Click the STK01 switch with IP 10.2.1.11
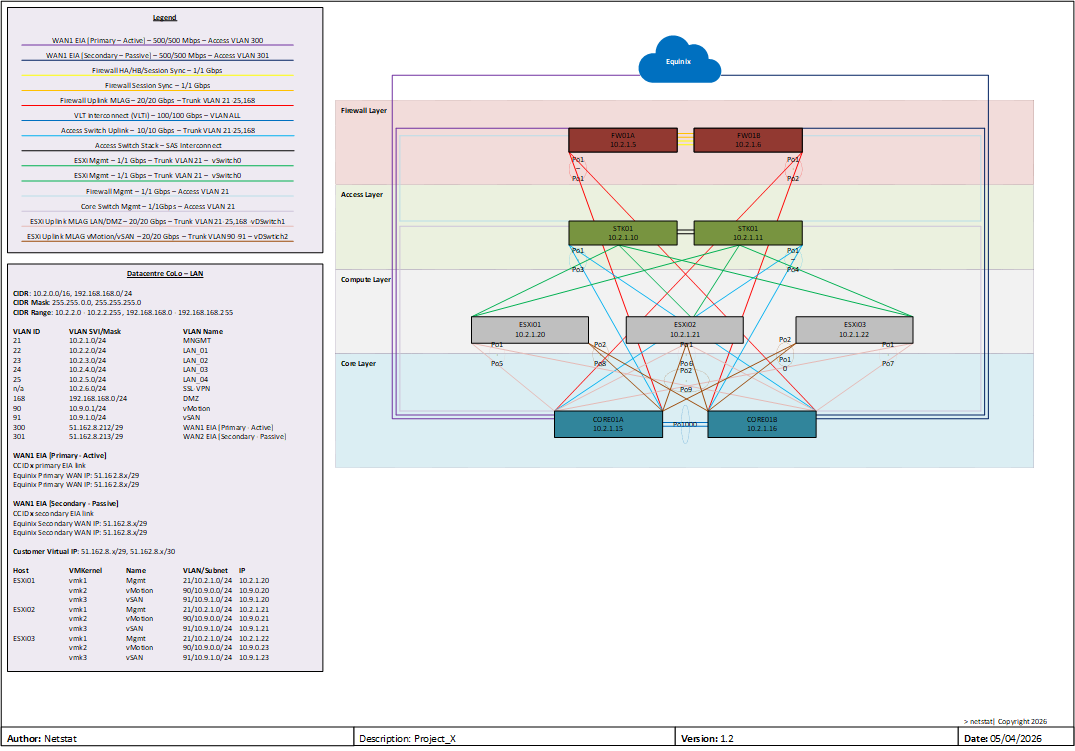1075x751 pixels. point(748,233)
